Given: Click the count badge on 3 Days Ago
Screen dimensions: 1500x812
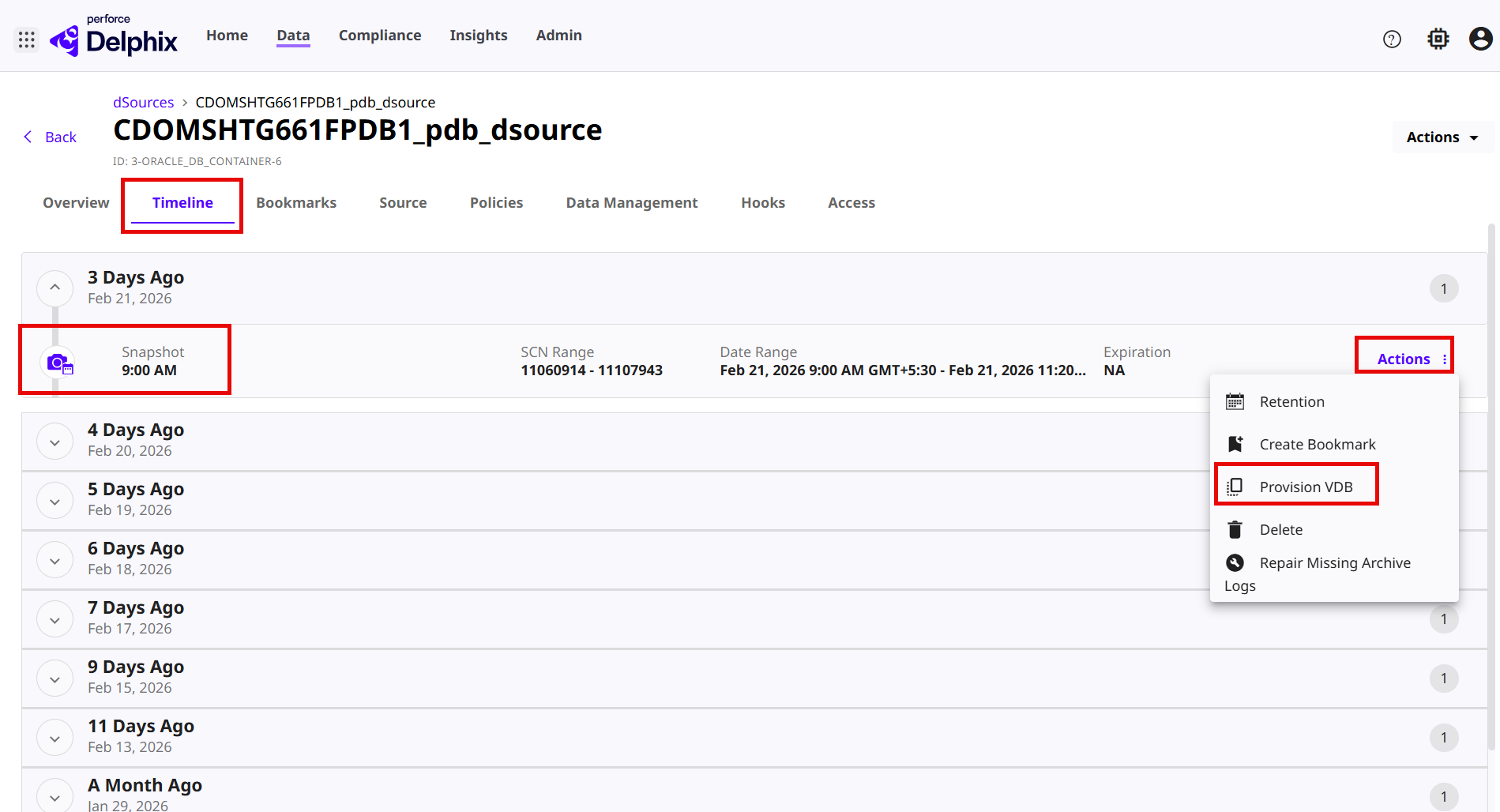Looking at the screenshot, I should [x=1444, y=288].
